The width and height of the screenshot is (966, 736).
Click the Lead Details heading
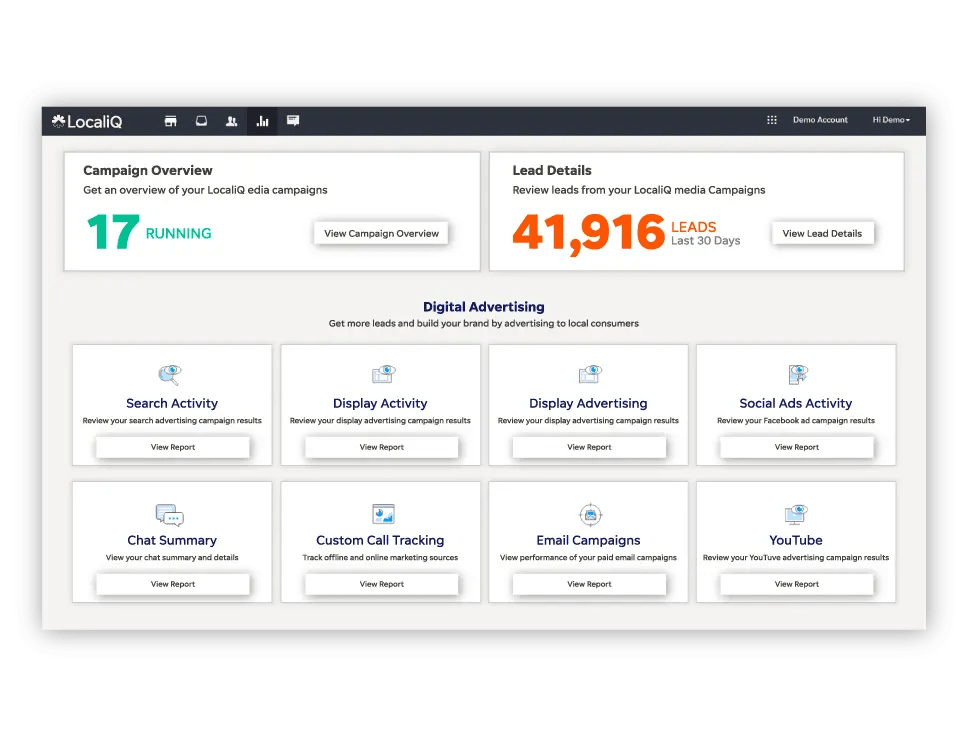coord(552,171)
